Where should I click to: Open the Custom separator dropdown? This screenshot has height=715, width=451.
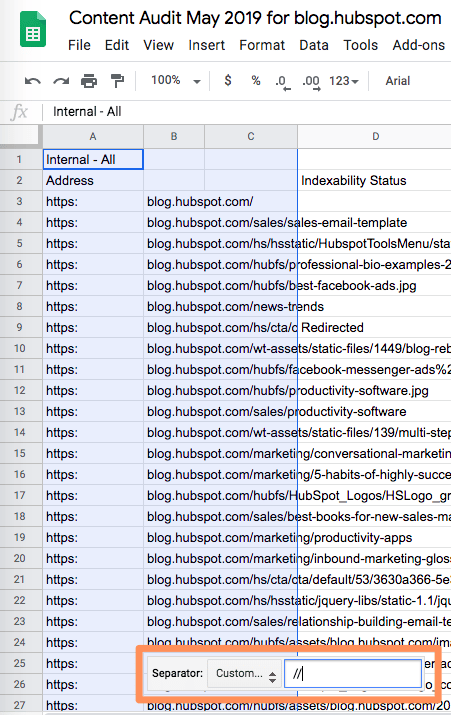pos(244,674)
